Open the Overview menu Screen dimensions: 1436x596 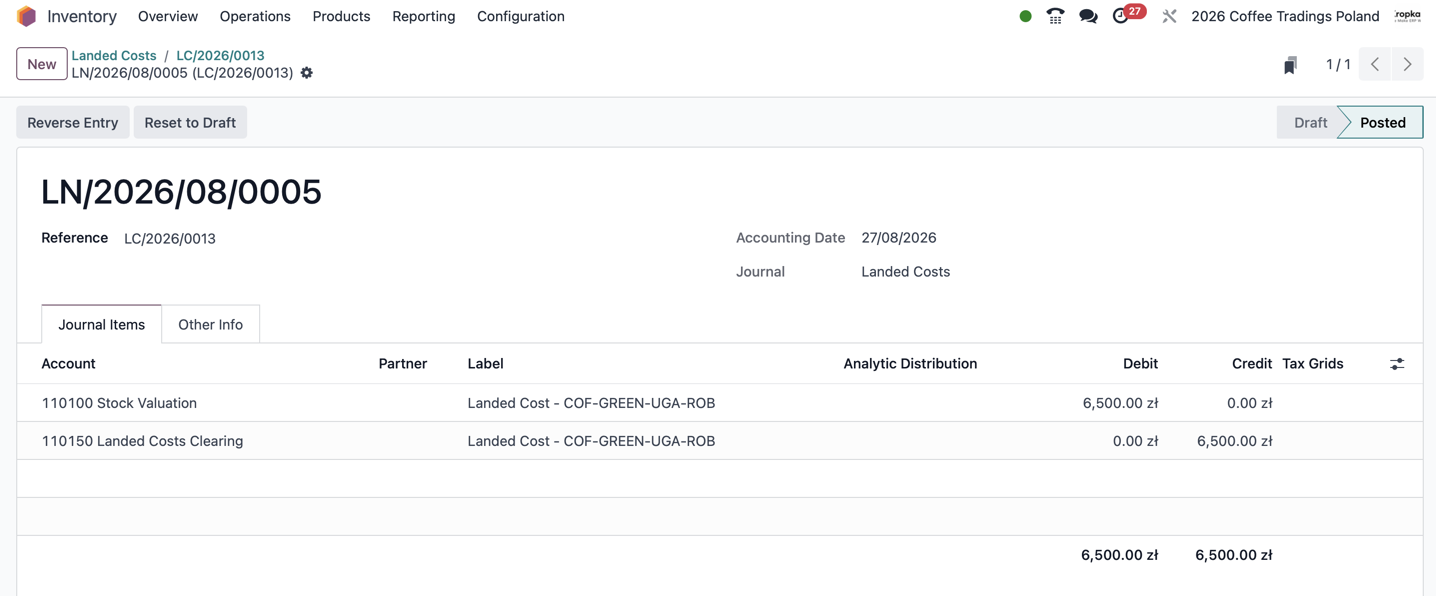pyautogui.click(x=168, y=16)
